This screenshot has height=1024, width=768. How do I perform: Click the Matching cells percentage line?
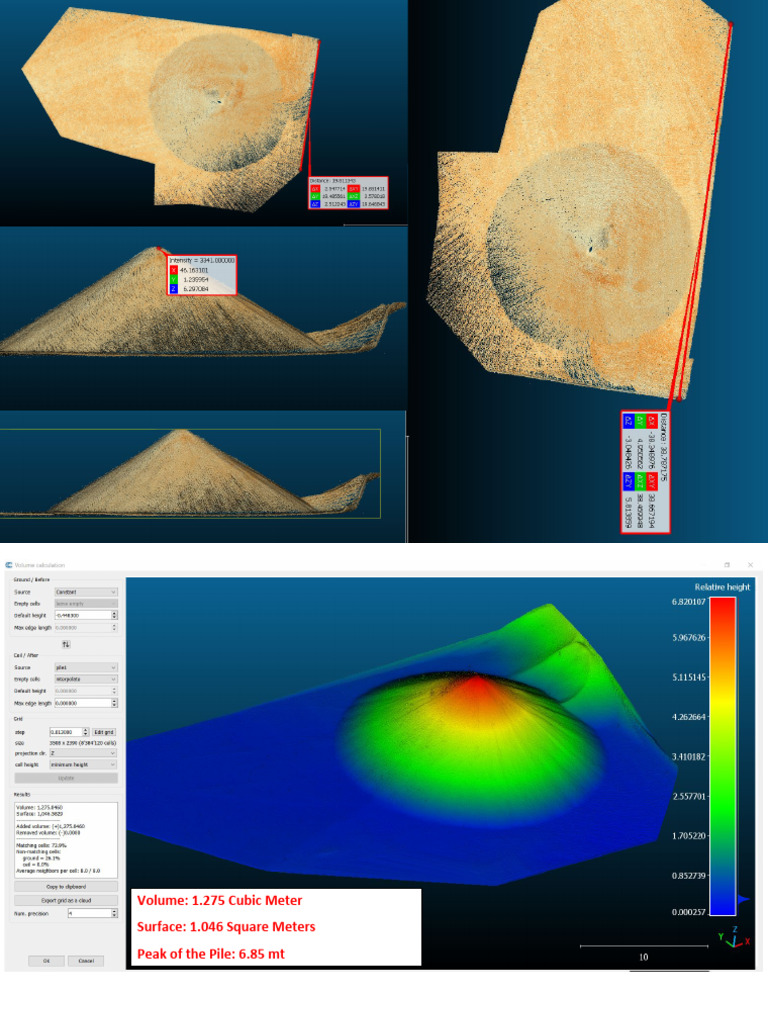click(x=41, y=845)
